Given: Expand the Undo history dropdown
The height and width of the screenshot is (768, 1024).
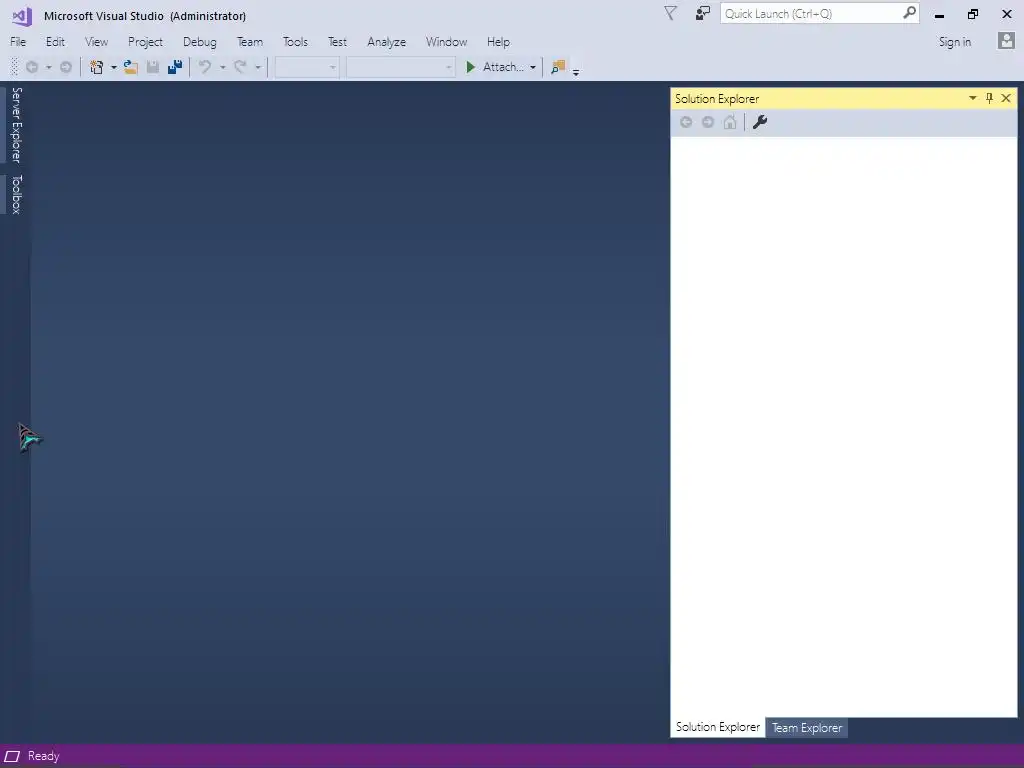Looking at the screenshot, I should [223, 67].
